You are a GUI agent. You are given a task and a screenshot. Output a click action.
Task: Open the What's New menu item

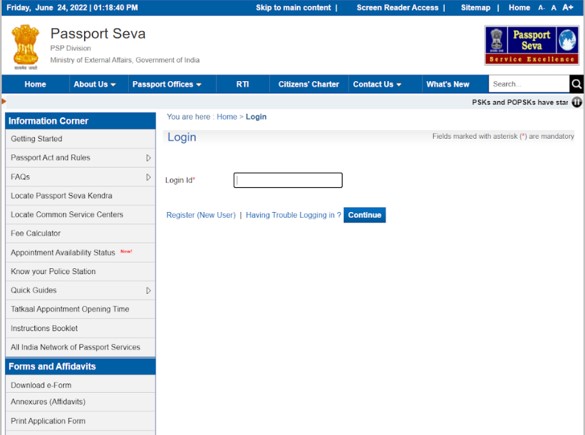(x=448, y=84)
